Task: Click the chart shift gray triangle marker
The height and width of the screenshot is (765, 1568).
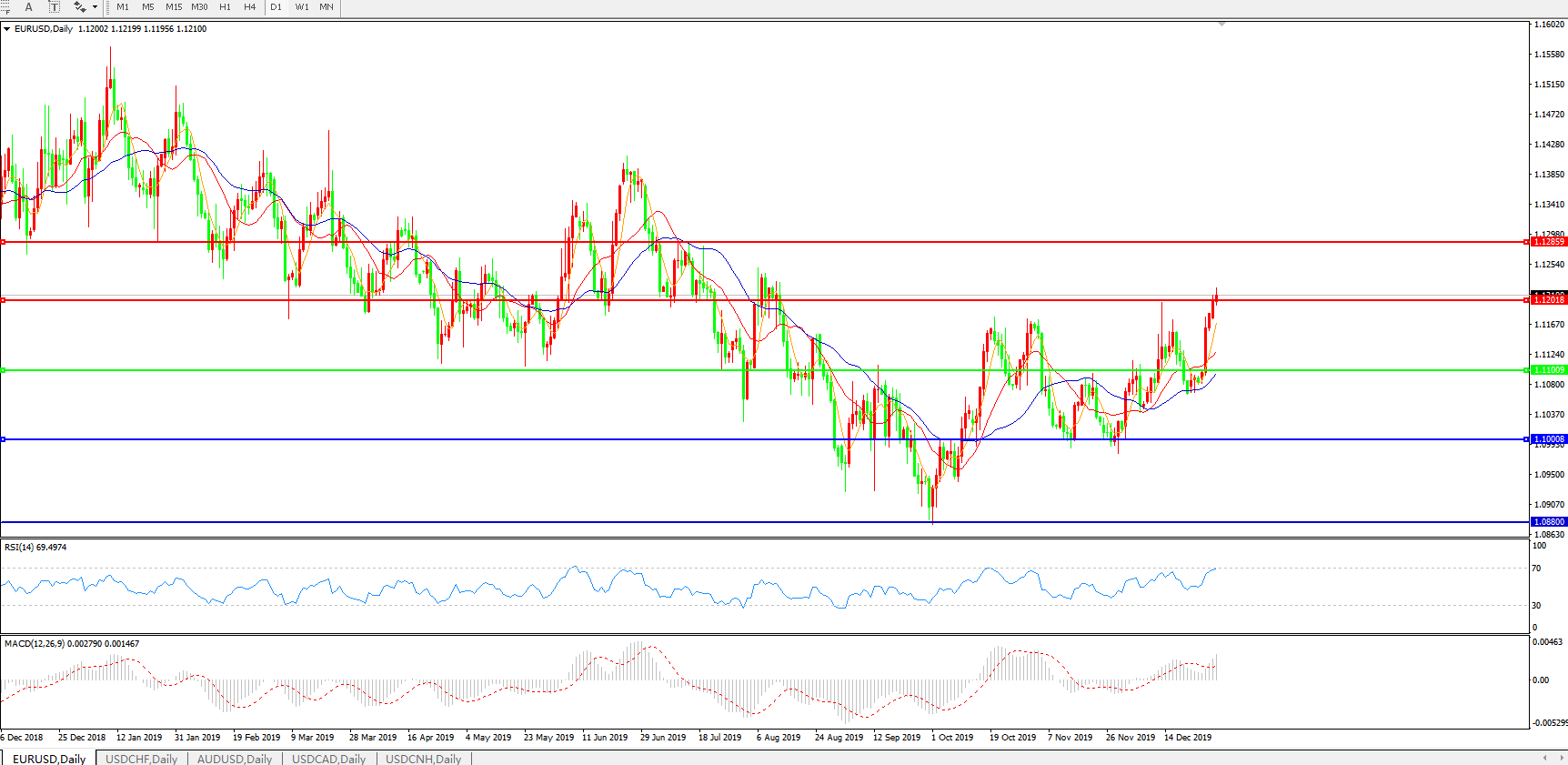Action: point(1221,24)
